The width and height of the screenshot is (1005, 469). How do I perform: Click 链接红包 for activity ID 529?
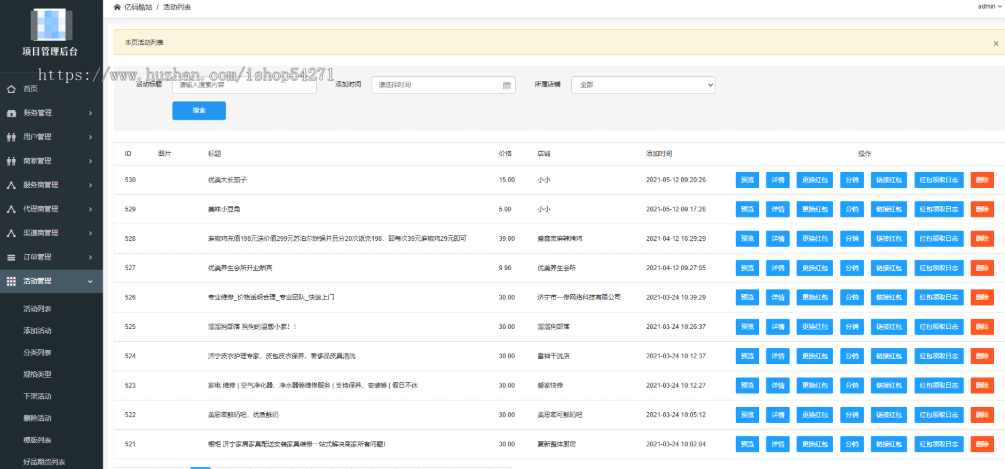point(889,209)
